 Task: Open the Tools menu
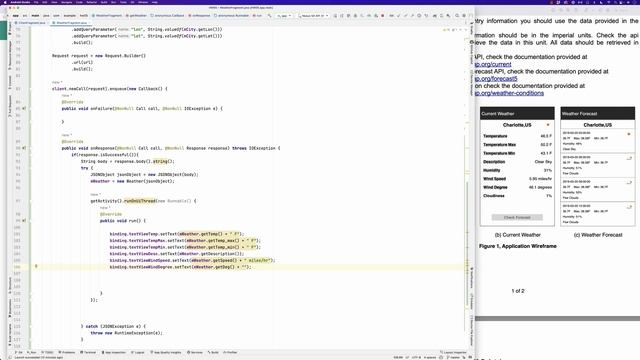(123, 2)
